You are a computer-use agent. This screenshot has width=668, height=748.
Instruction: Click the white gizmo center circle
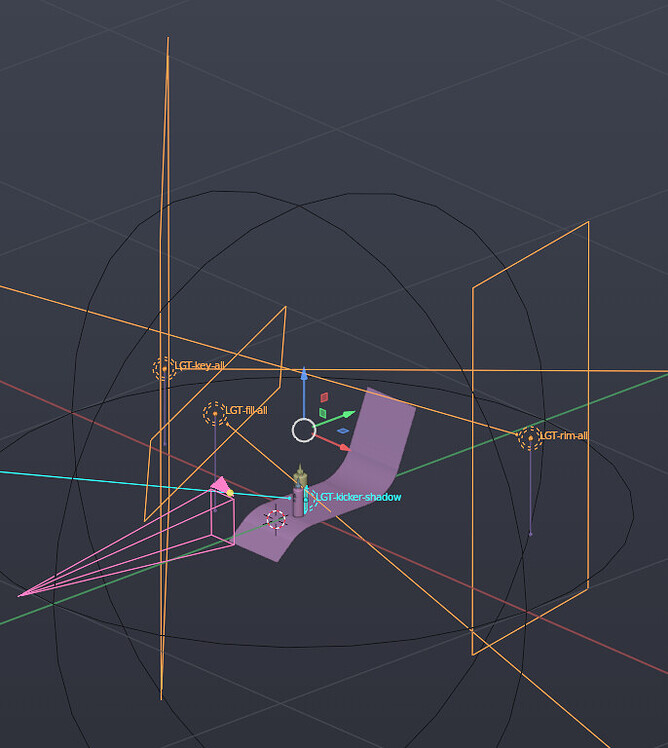304,430
